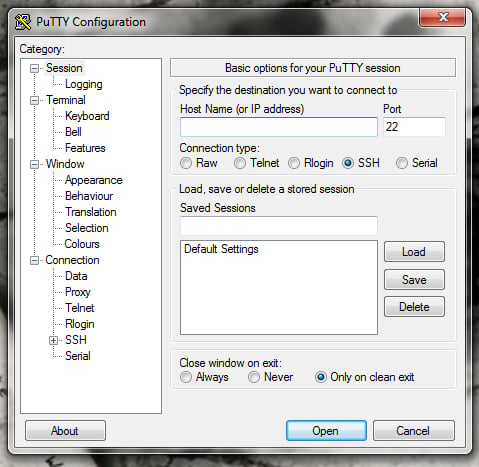The width and height of the screenshot is (479, 467).
Task: Collapse the Connection tree node
Action: pyautogui.click(x=34, y=260)
